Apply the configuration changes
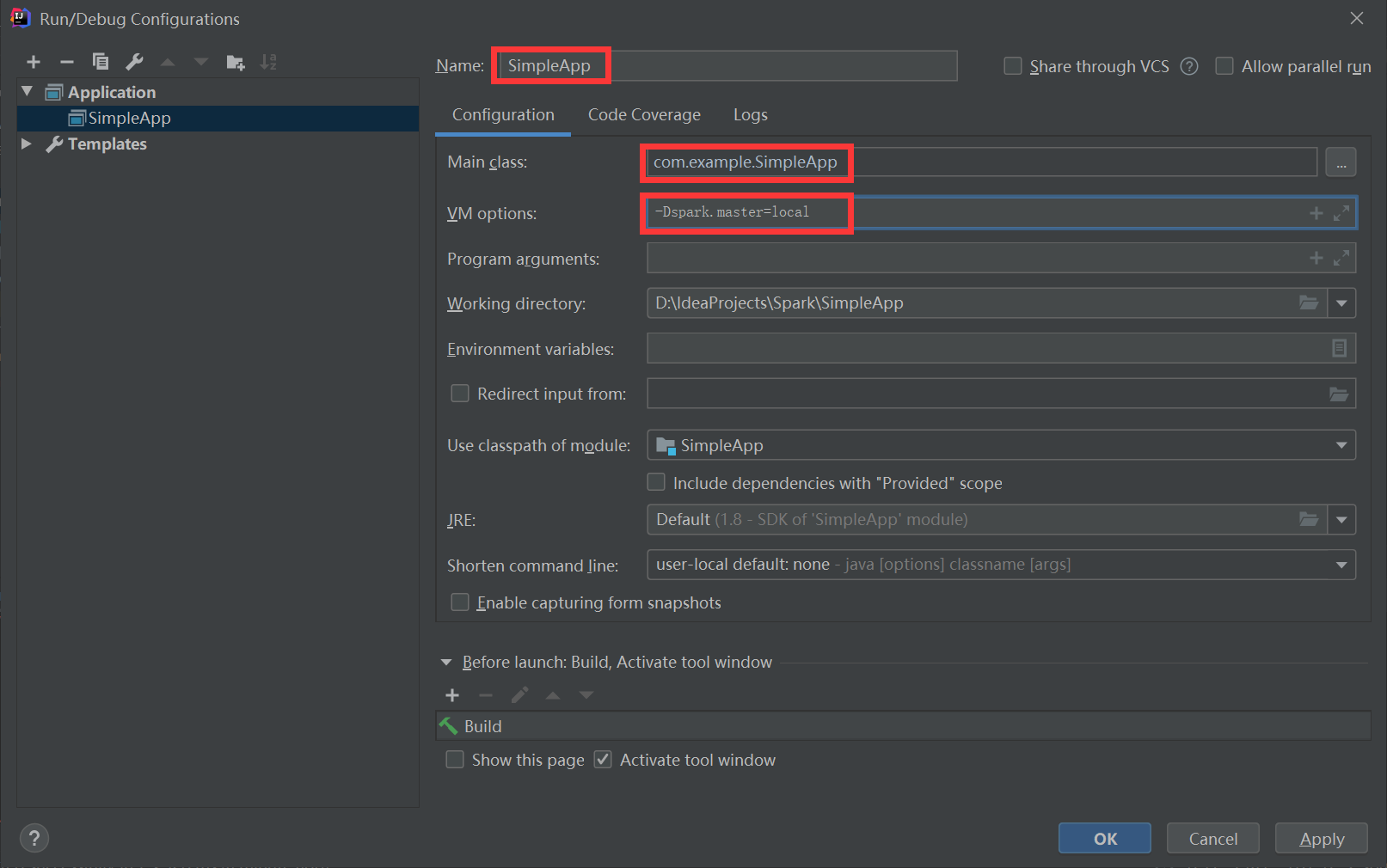The image size is (1387, 868). click(1321, 838)
